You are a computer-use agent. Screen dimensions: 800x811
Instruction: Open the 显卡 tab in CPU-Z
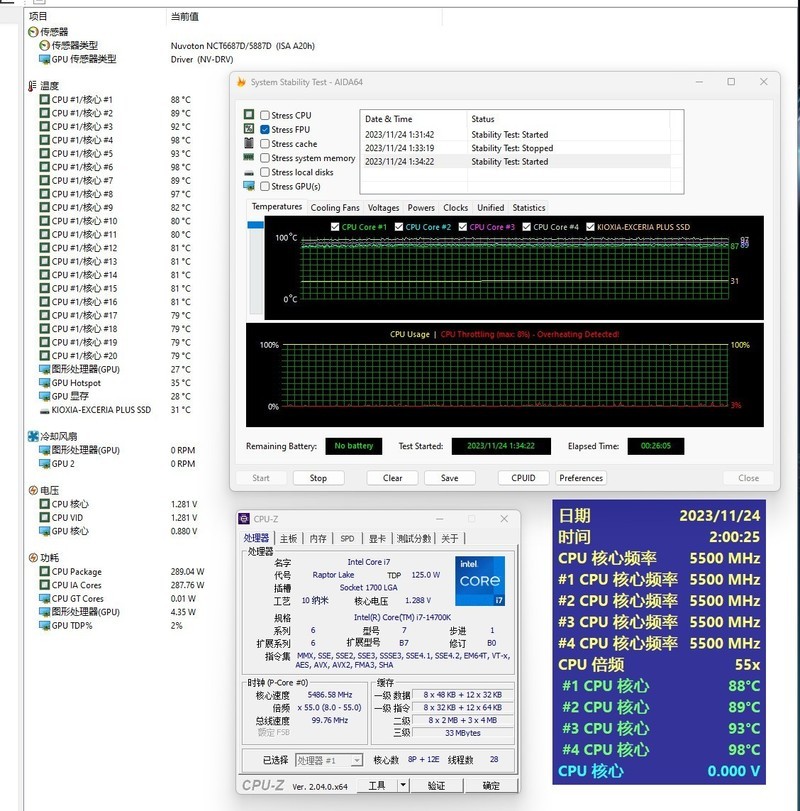(x=377, y=538)
